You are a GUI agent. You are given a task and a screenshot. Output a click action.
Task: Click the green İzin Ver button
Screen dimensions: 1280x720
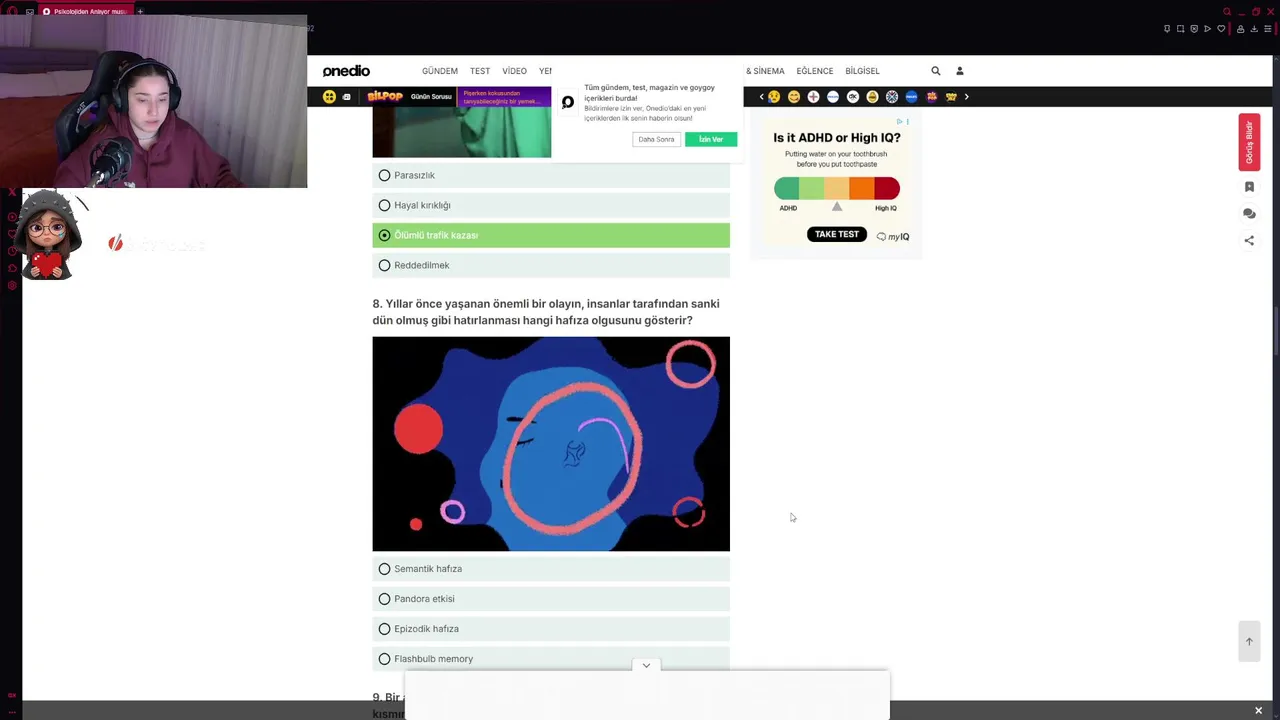click(711, 139)
